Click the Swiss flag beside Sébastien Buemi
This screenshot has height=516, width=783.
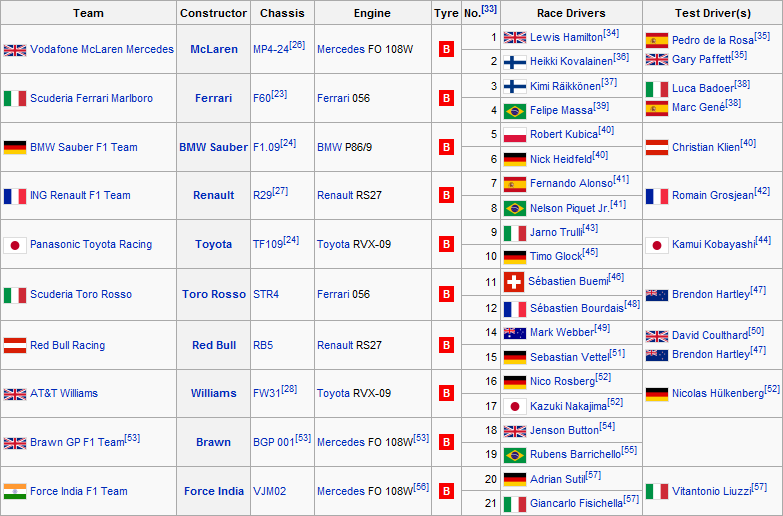pyautogui.click(x=514, y=282)
